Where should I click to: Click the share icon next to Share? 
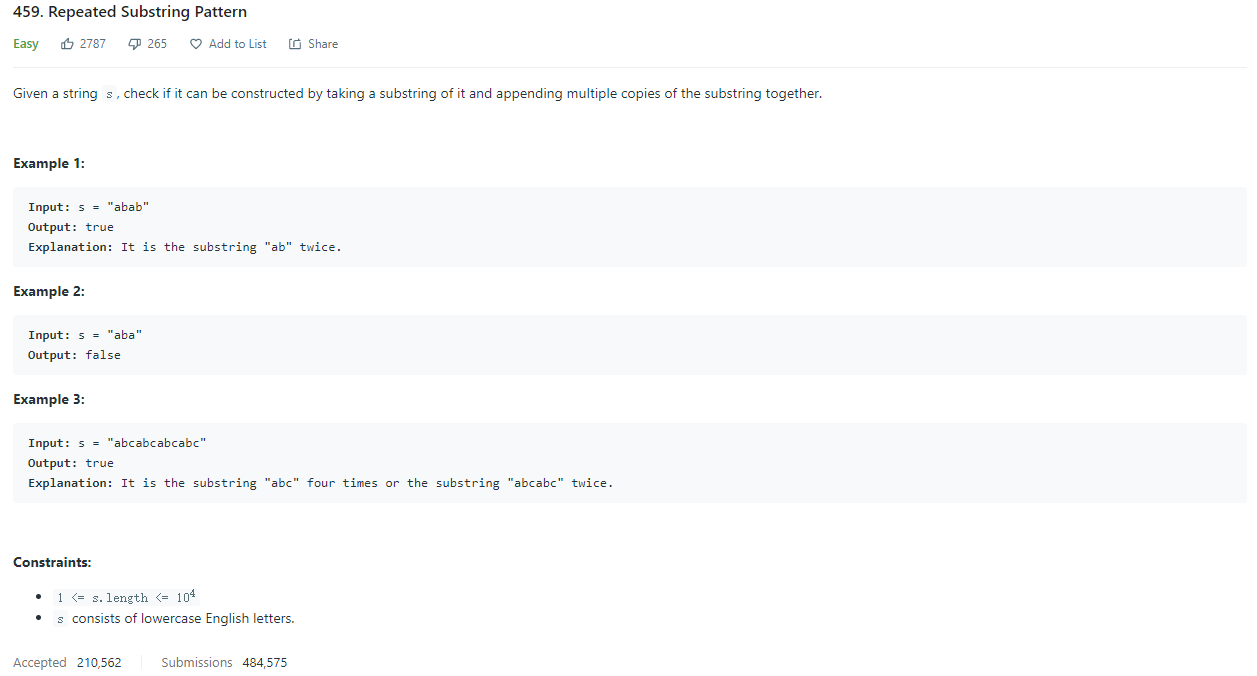pyautogui.click(x=295, y=44)
